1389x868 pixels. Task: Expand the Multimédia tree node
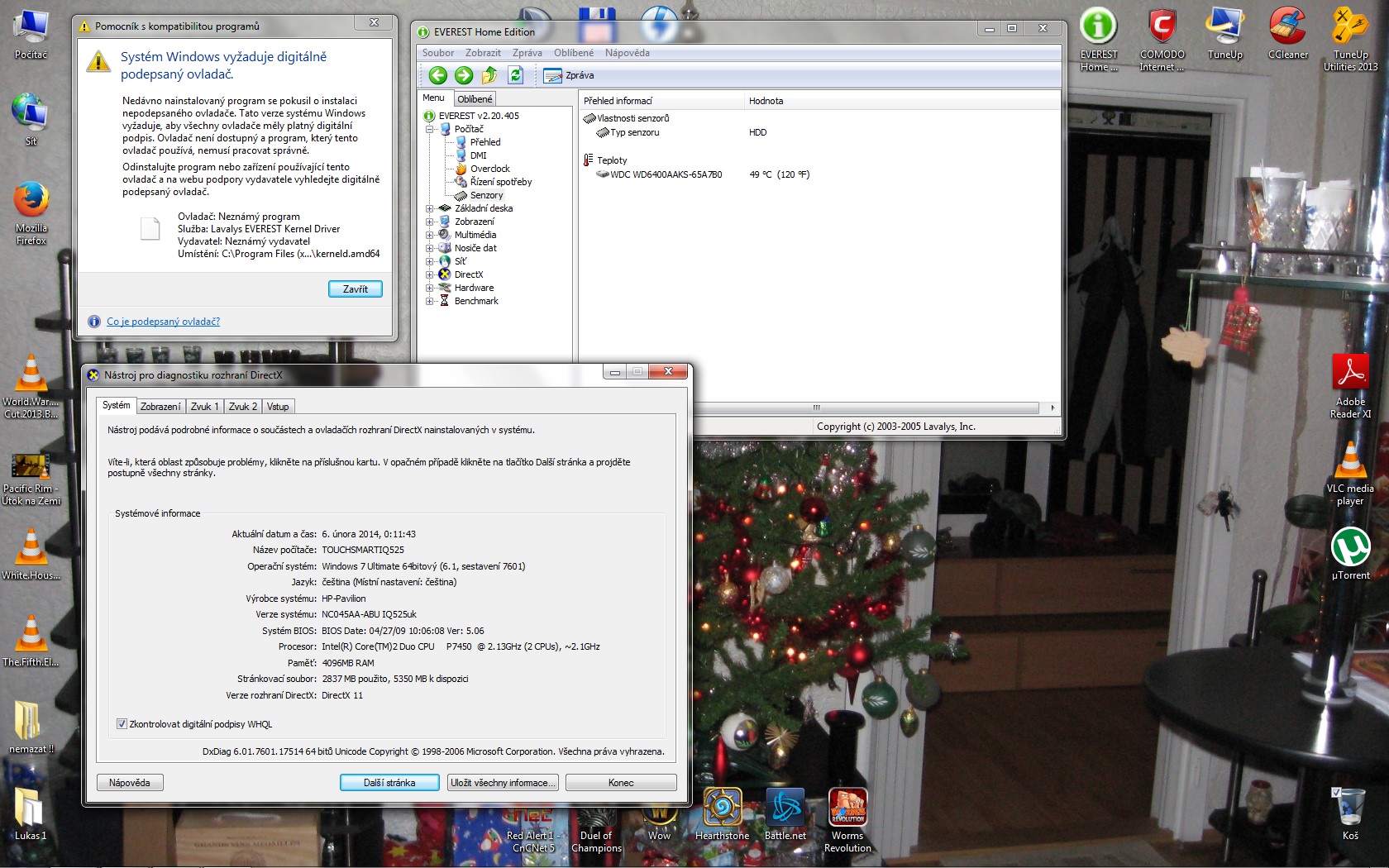430,235
